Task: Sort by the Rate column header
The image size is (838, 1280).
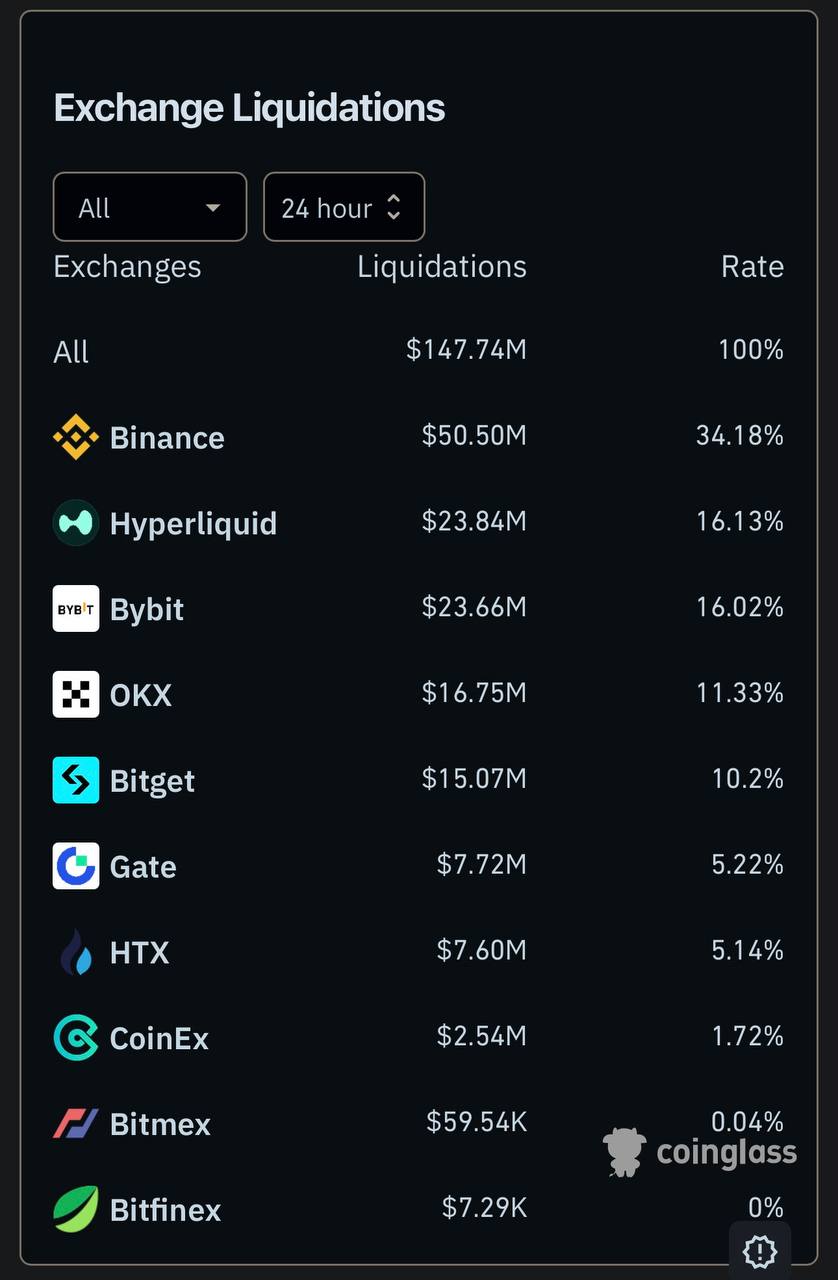Action: coord(752,266)
